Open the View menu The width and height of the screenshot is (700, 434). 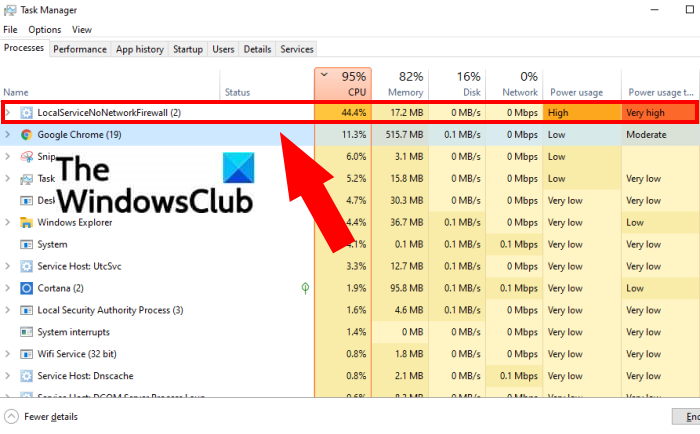(x=82, y=29)
